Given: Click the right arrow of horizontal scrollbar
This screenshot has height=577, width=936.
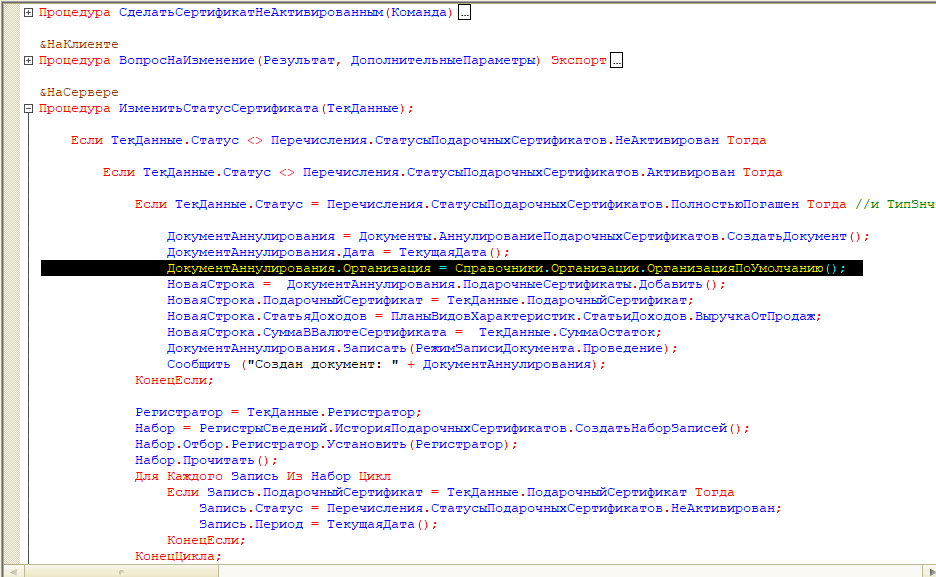Looking at the screenshot, I should [x=930, y=571].
